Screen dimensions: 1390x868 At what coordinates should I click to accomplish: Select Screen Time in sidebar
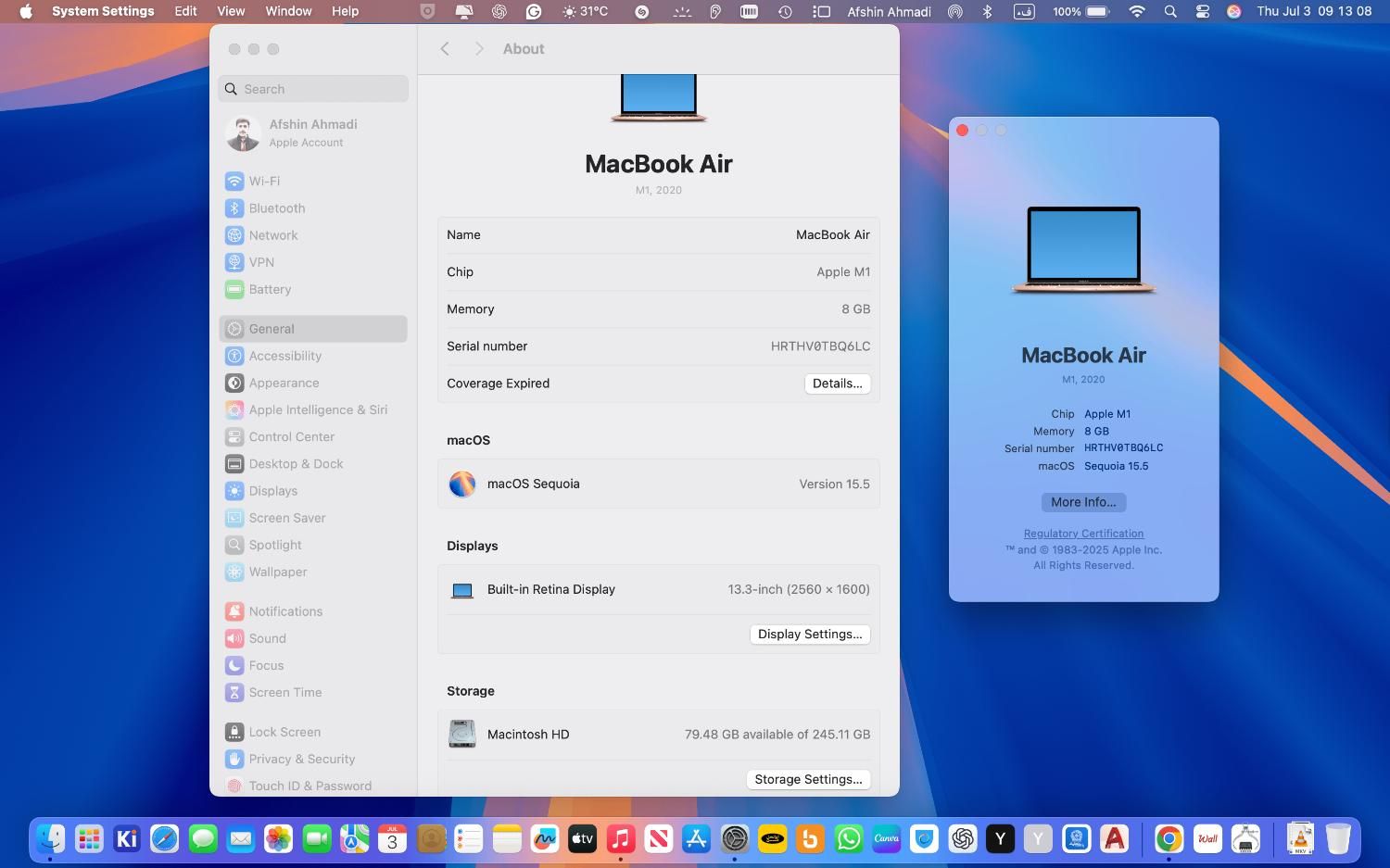click(x=313, y=692)
